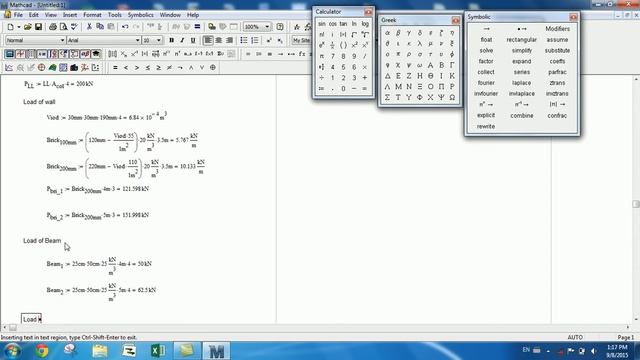Open the Insert menu
Viewport: 640px width, 360px height.
click(x=70, y=15)
